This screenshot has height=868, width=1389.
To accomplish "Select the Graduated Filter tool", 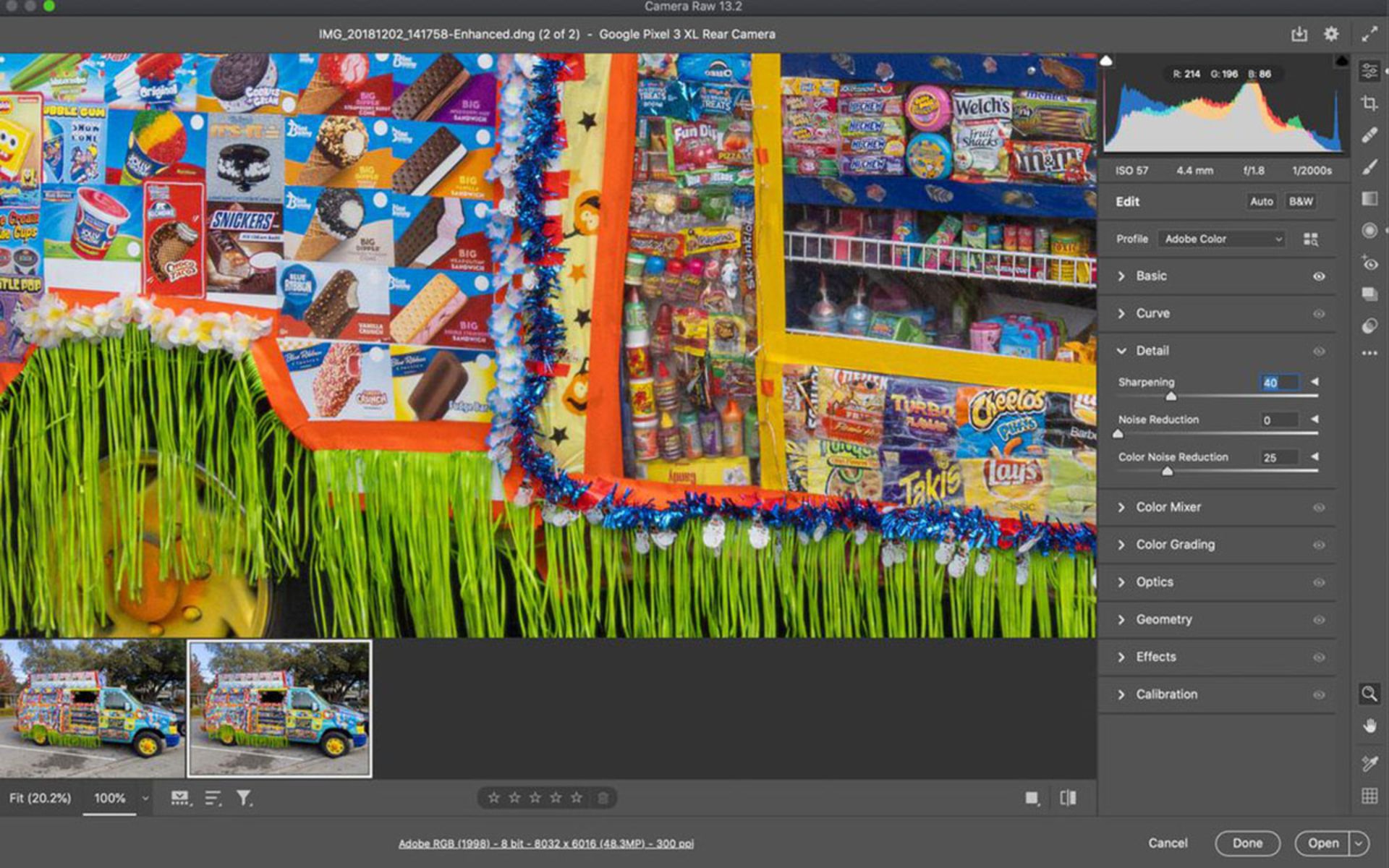I will click(1369, 198).
